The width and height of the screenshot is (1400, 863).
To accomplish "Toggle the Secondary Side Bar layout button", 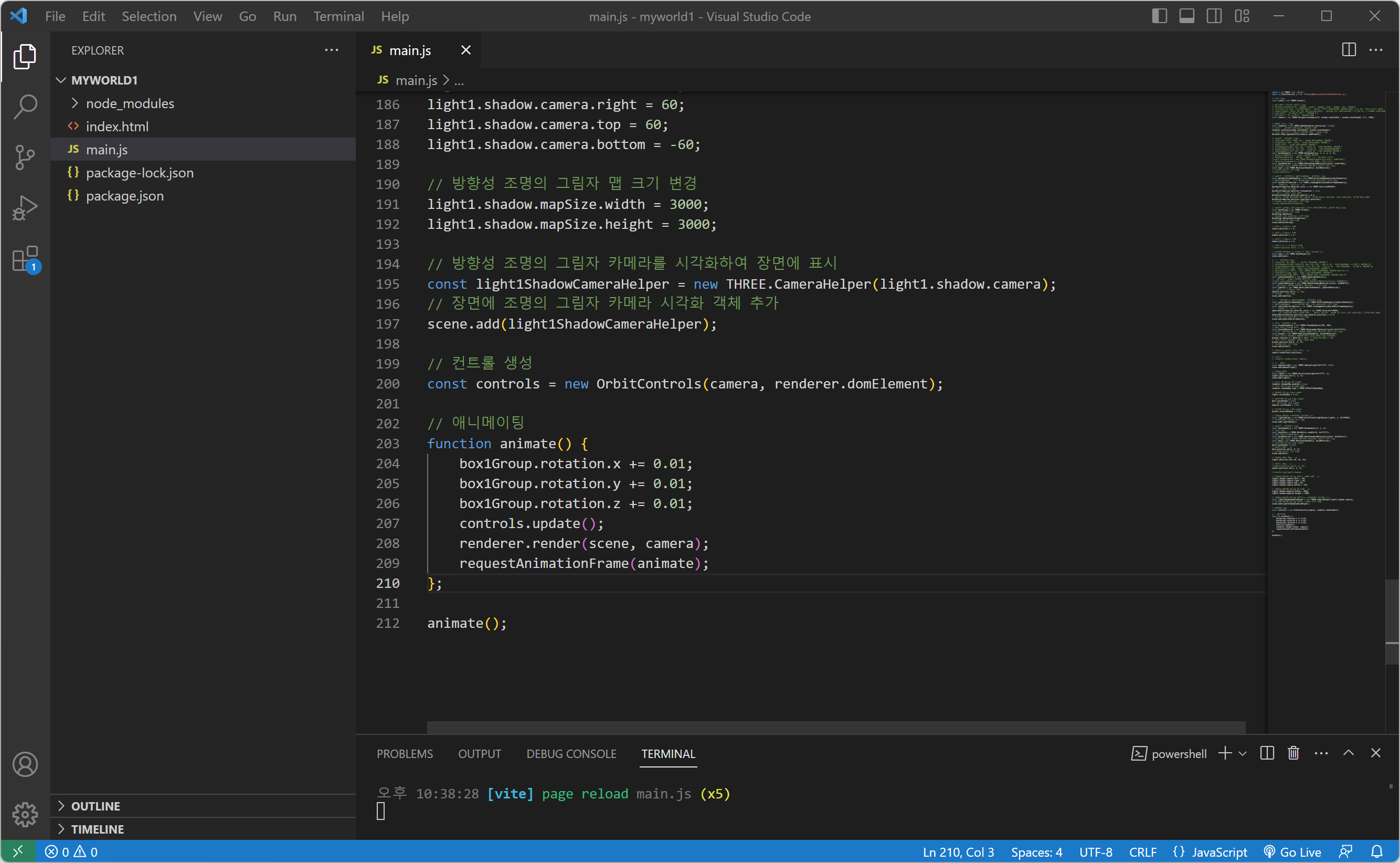I will (x=1214, y=16).
